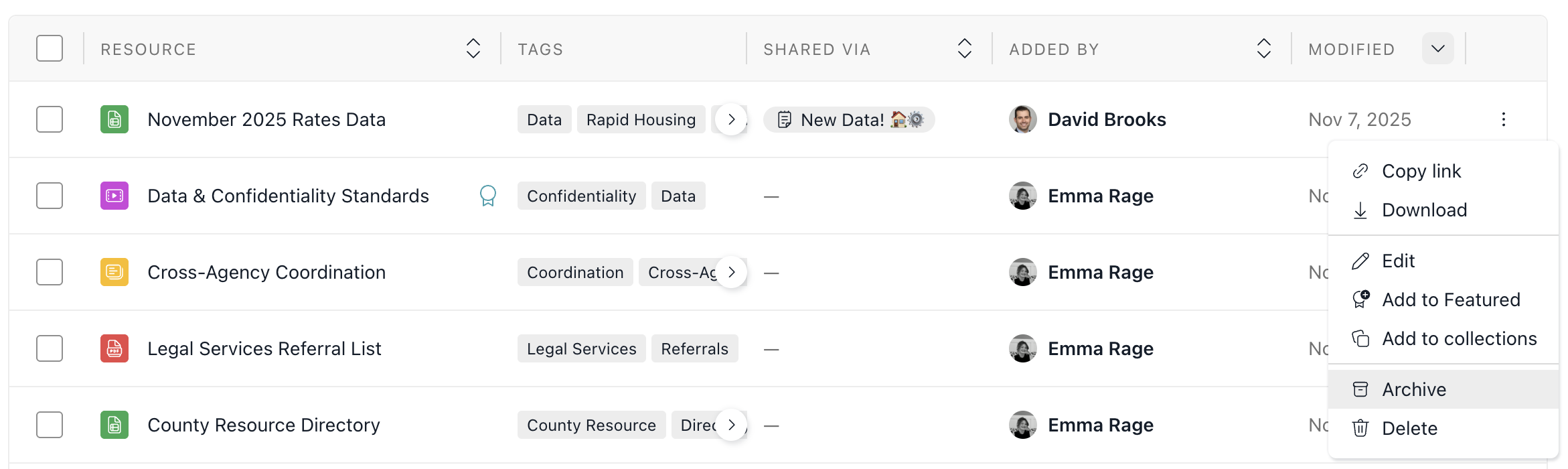This screenshot has height=469, width=1568.
Task: Open the Data & Confidentiality Standards resource
Action: [x=288, y=196]
